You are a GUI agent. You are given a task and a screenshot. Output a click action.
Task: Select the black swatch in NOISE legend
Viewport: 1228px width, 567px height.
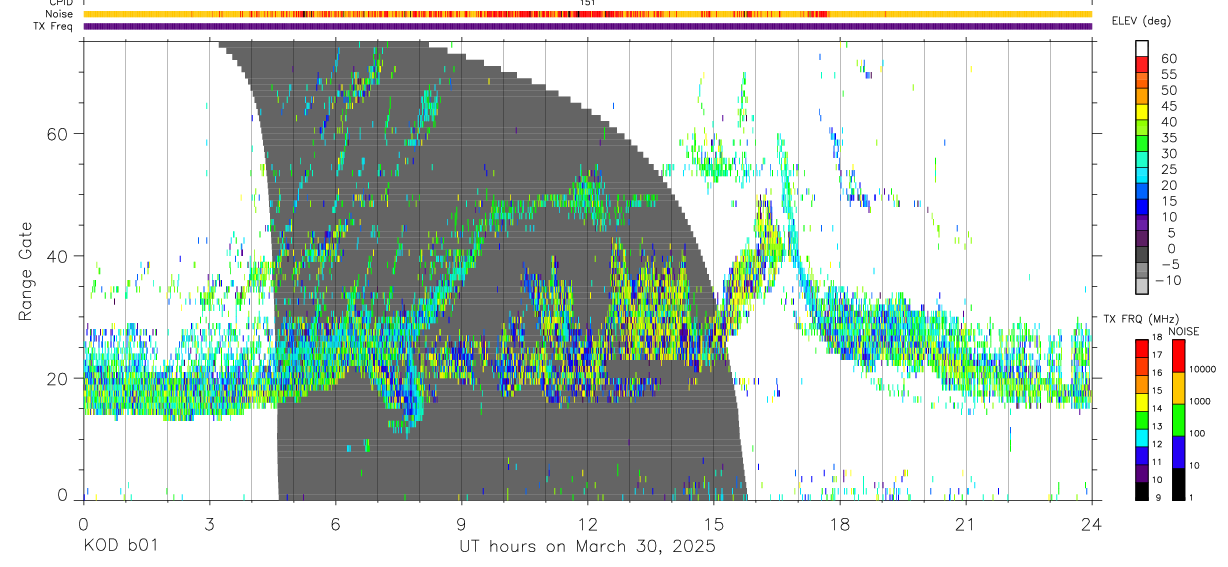click(1178, 484)
